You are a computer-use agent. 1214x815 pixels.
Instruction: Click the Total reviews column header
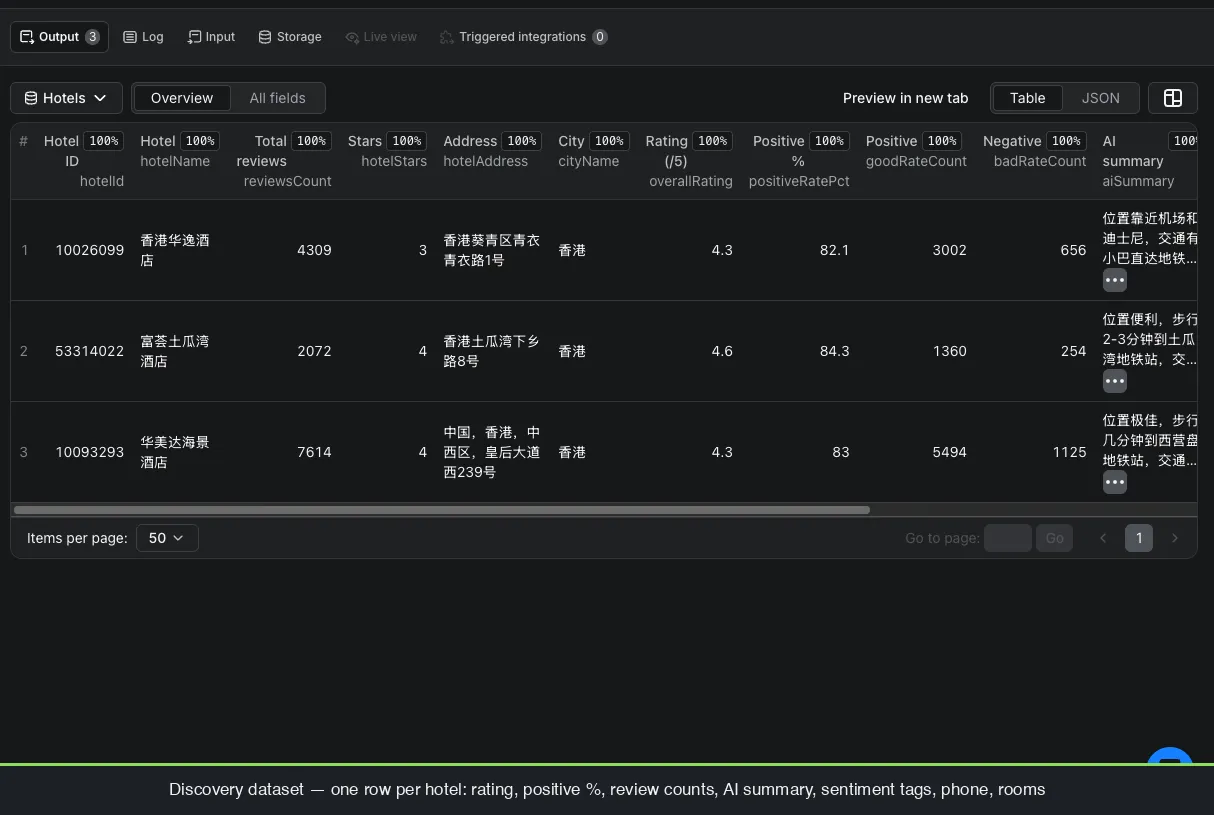283,161
